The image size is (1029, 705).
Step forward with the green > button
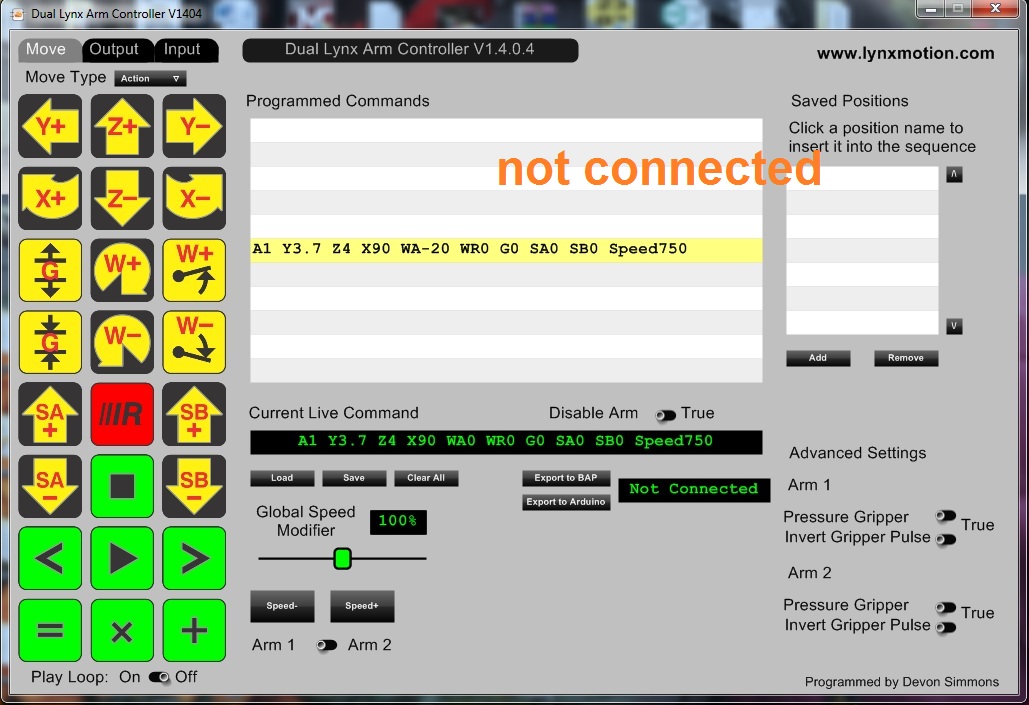(194, 558)
